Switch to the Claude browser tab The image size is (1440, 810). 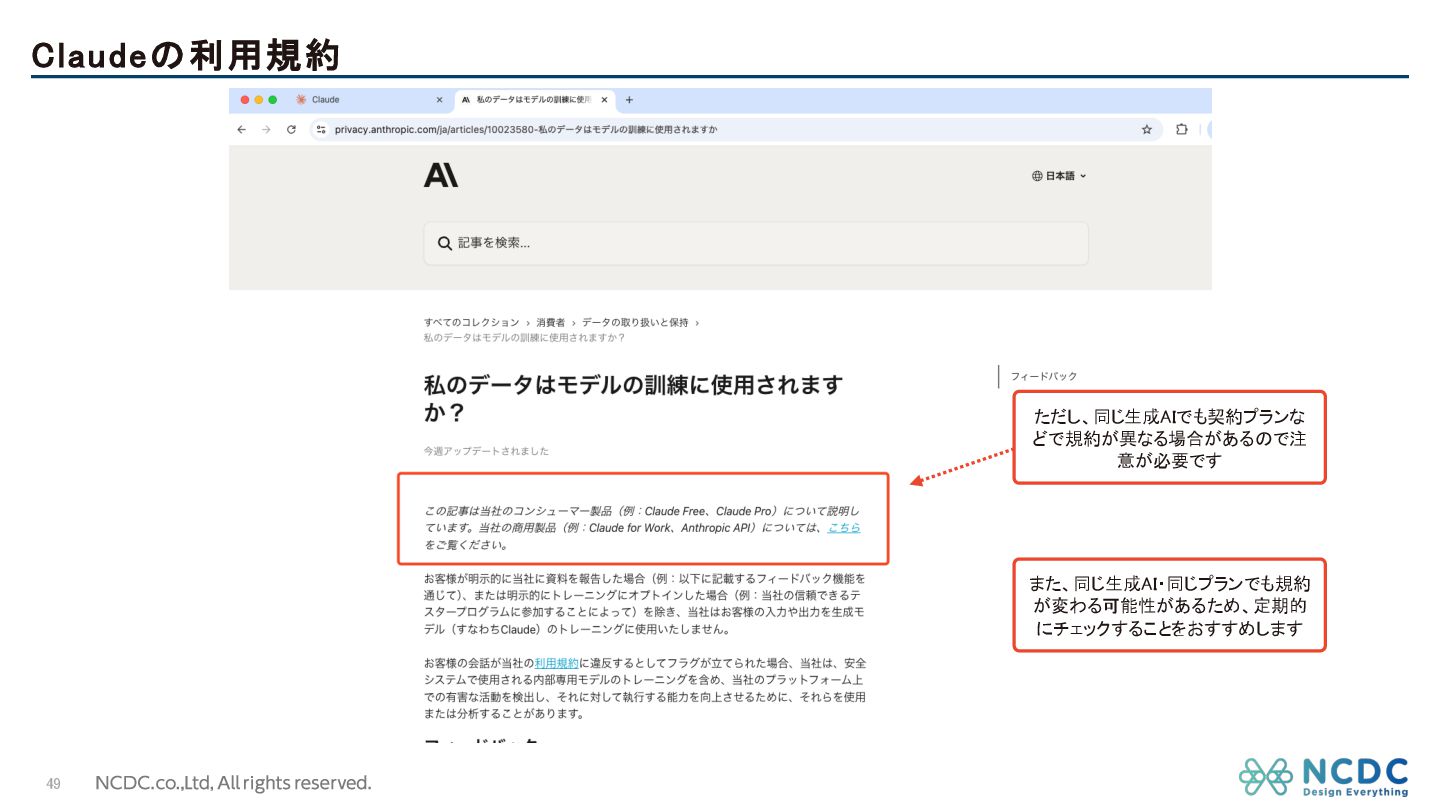pos(370,100)
